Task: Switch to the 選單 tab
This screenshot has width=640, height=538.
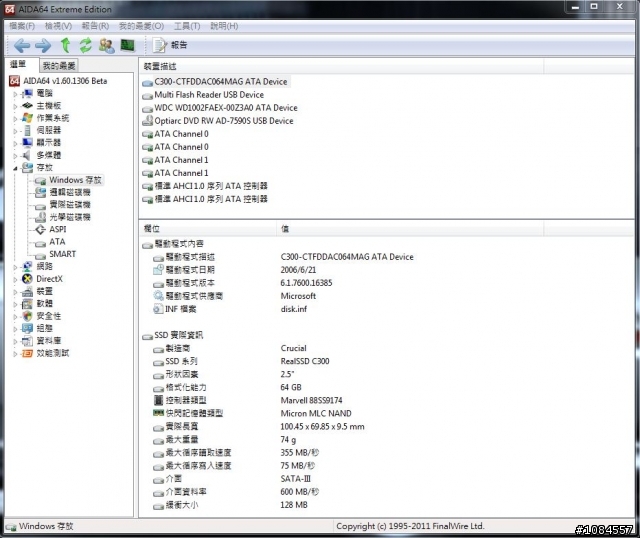Action: 18,64
